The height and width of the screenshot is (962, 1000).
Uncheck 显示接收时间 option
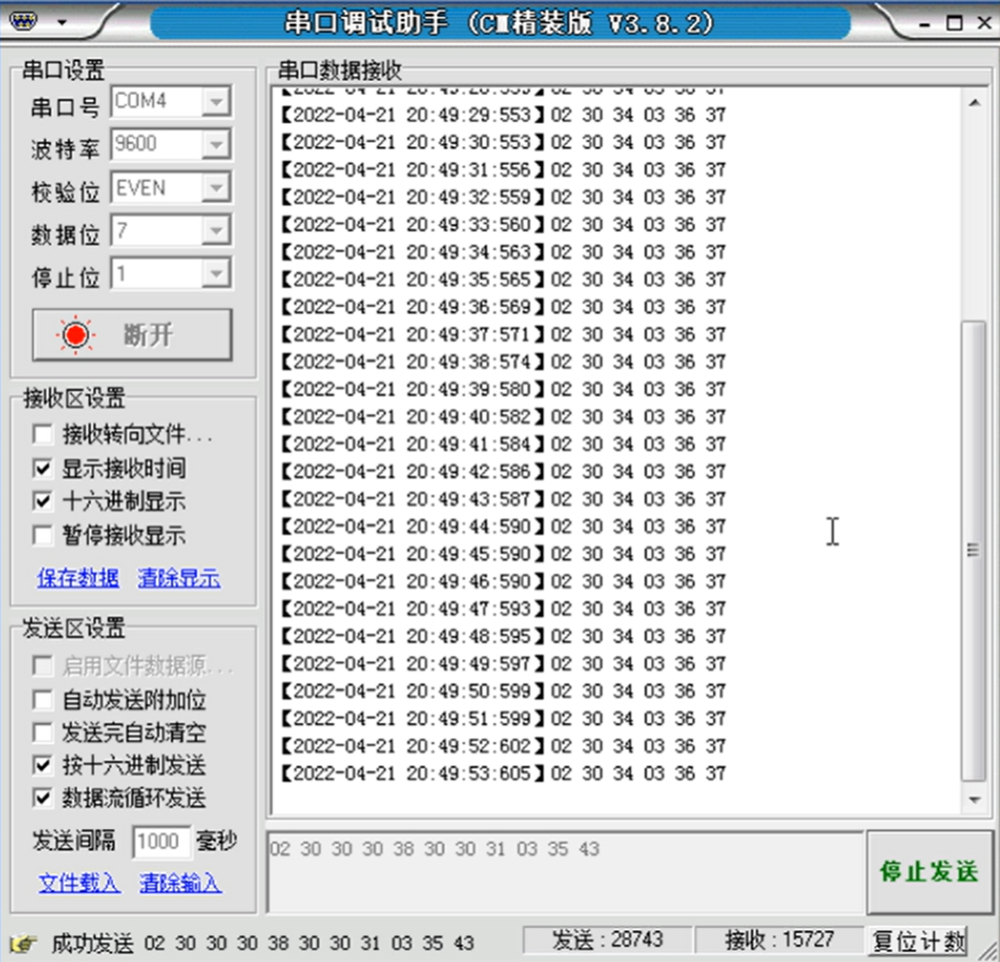click(x=43, y=468)
